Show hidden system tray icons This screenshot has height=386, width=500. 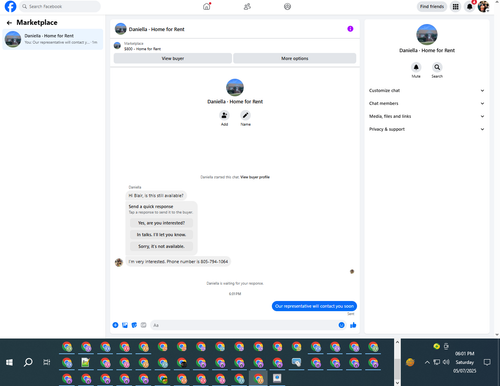click(x=427, y=362)
